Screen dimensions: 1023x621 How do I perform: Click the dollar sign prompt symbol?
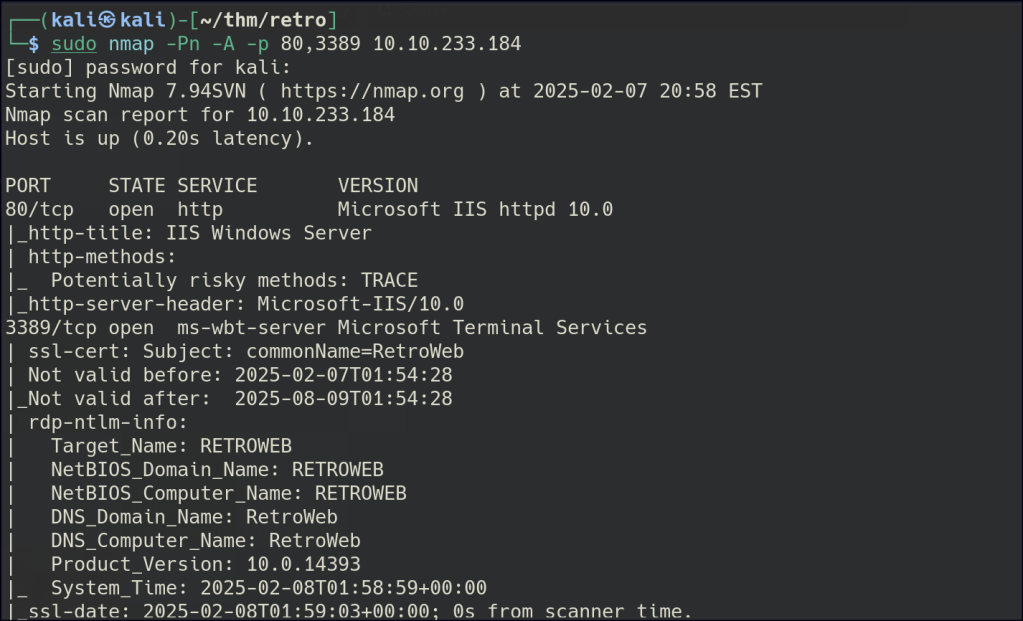tap(33, 44)
